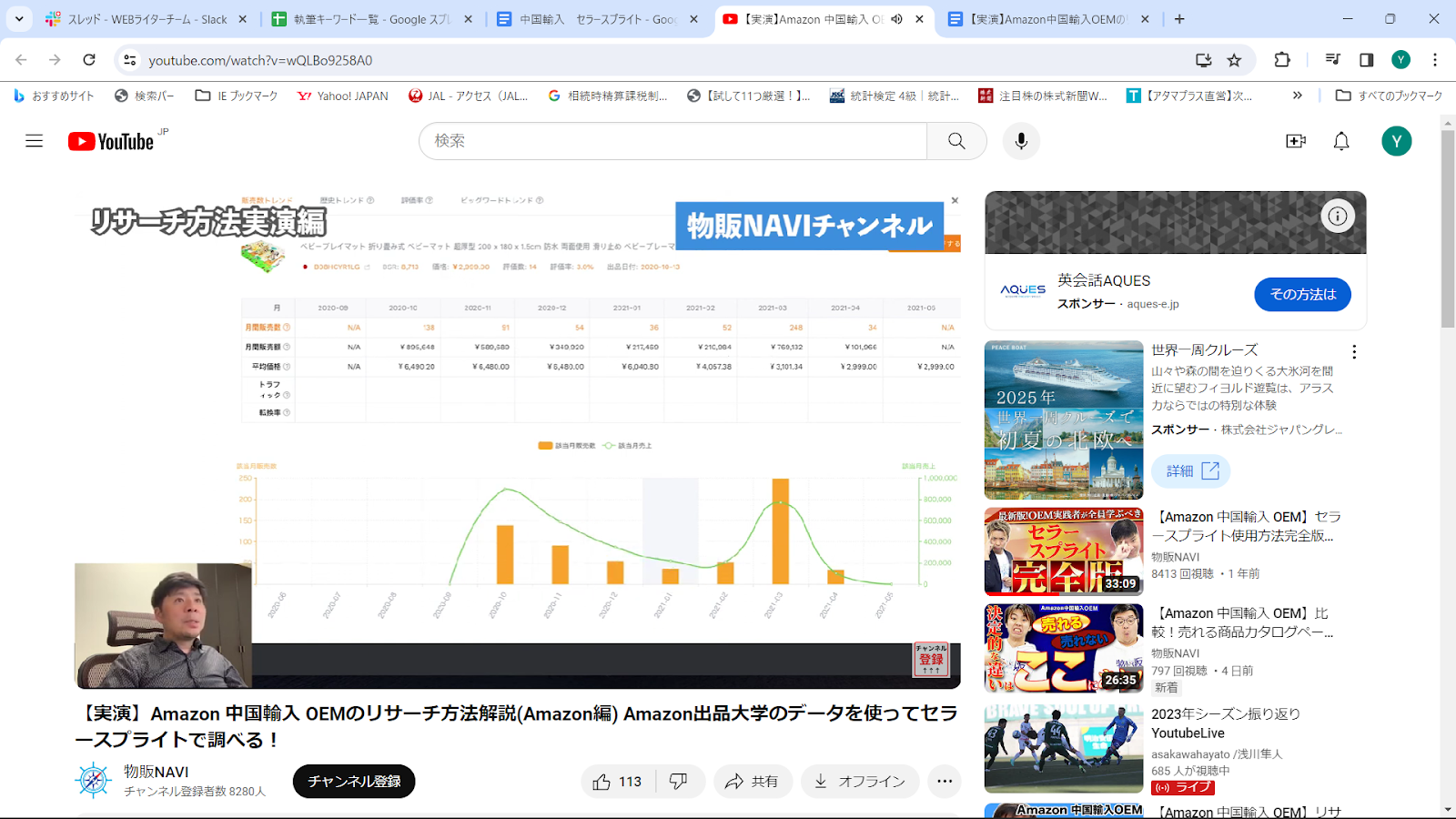Go back in browser history
This screenshot has width=1456, height=819.
(21, 60)
